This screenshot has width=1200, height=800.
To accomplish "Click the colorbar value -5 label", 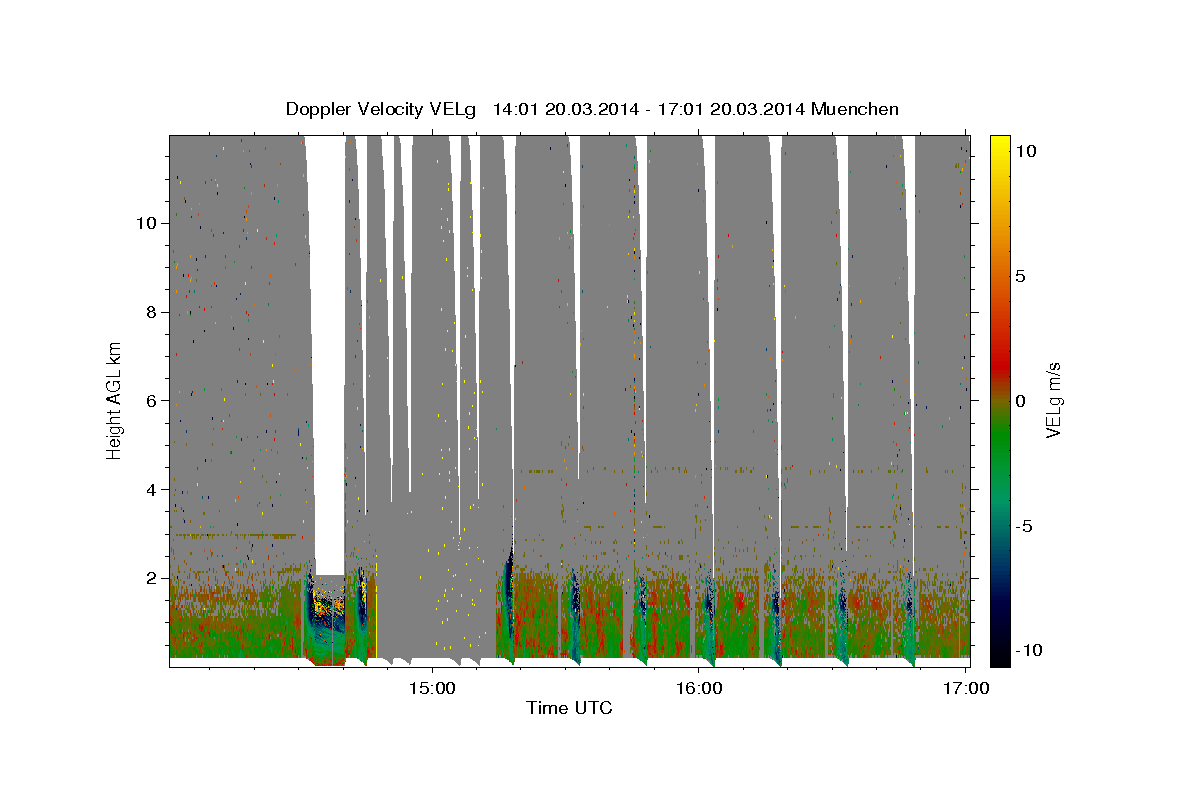I will point(1024,526).
